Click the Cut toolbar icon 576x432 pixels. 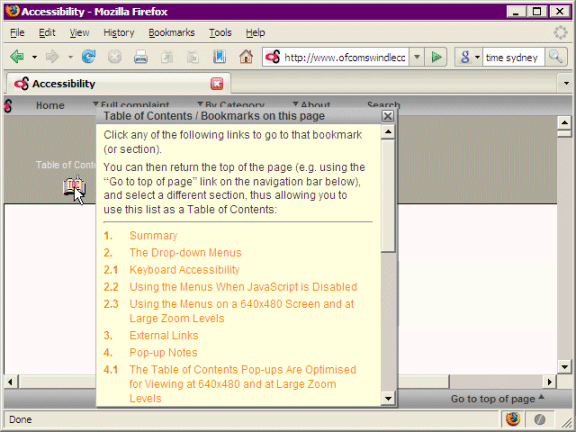click(x=167, y=57)
